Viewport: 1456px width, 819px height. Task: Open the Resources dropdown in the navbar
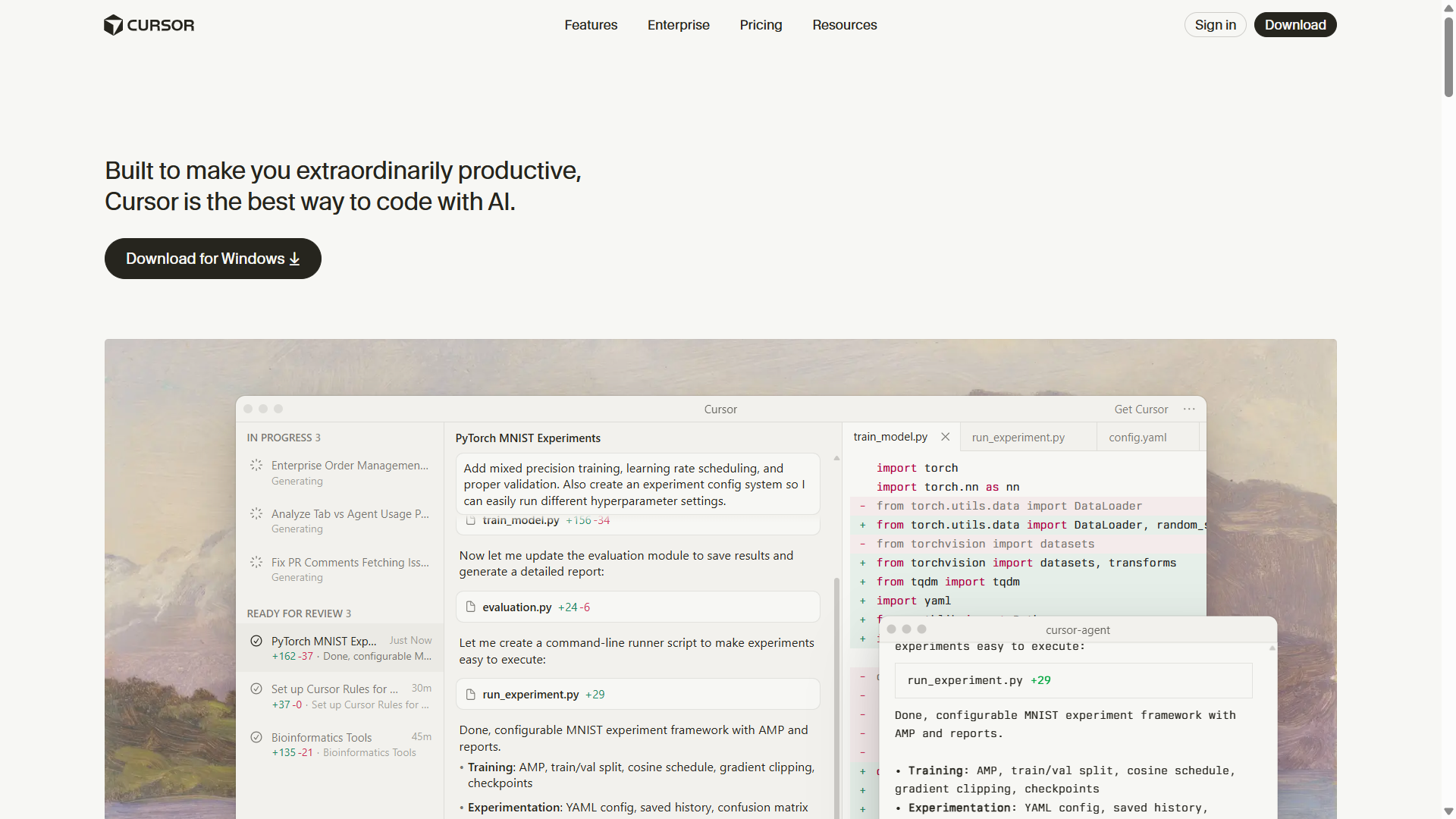845,24
